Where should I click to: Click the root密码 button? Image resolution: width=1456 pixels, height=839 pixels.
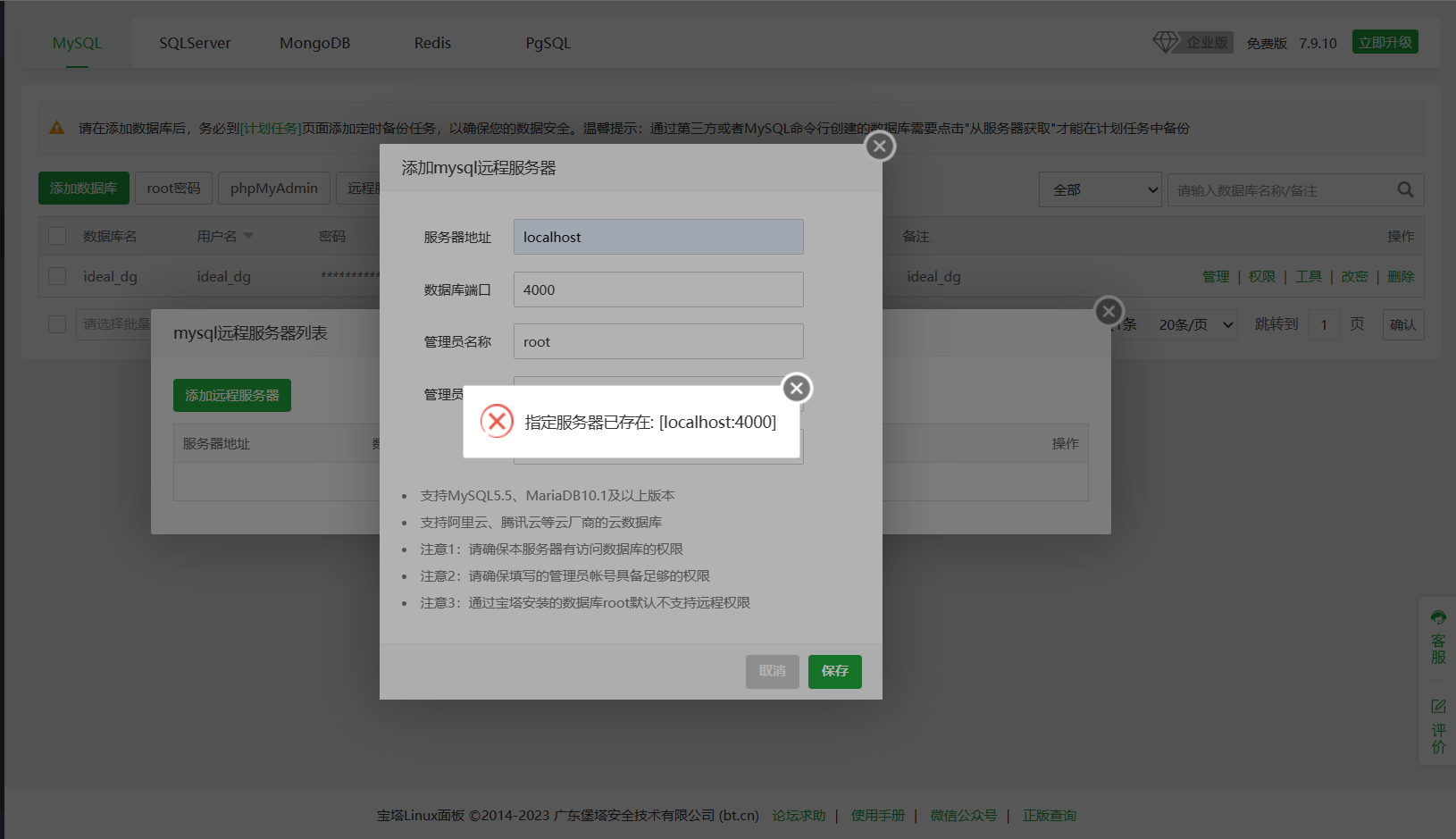(x=174, y=189)
